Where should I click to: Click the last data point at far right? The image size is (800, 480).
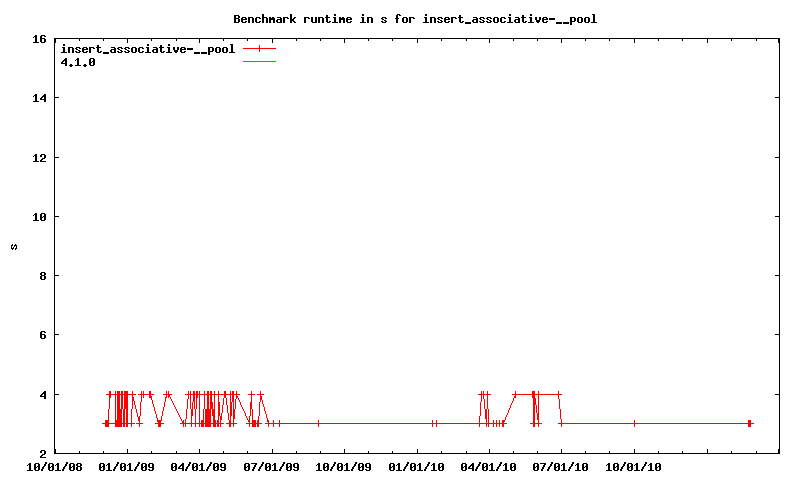tap(749, 424)
